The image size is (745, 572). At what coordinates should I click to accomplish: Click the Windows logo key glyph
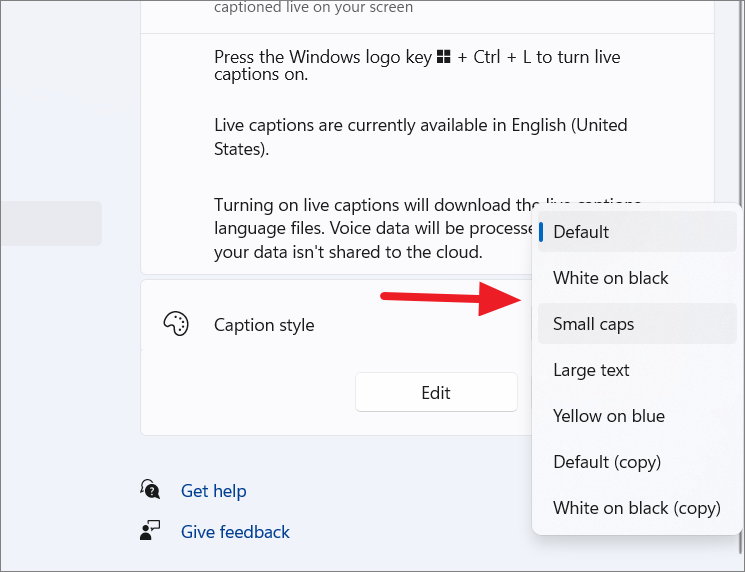(x=444, y=57)
